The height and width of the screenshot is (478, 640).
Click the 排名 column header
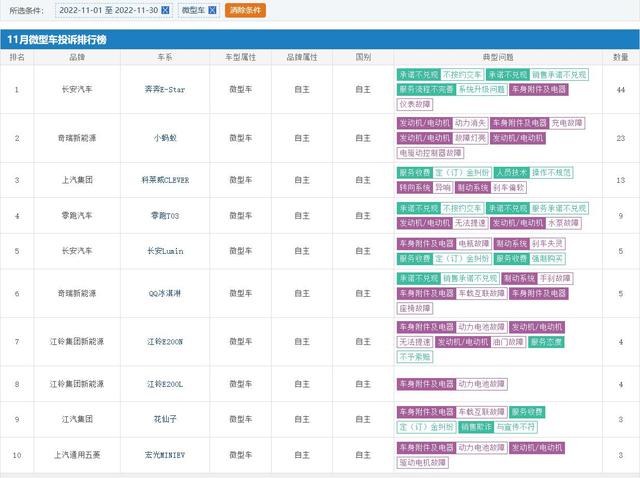(17, 57)
